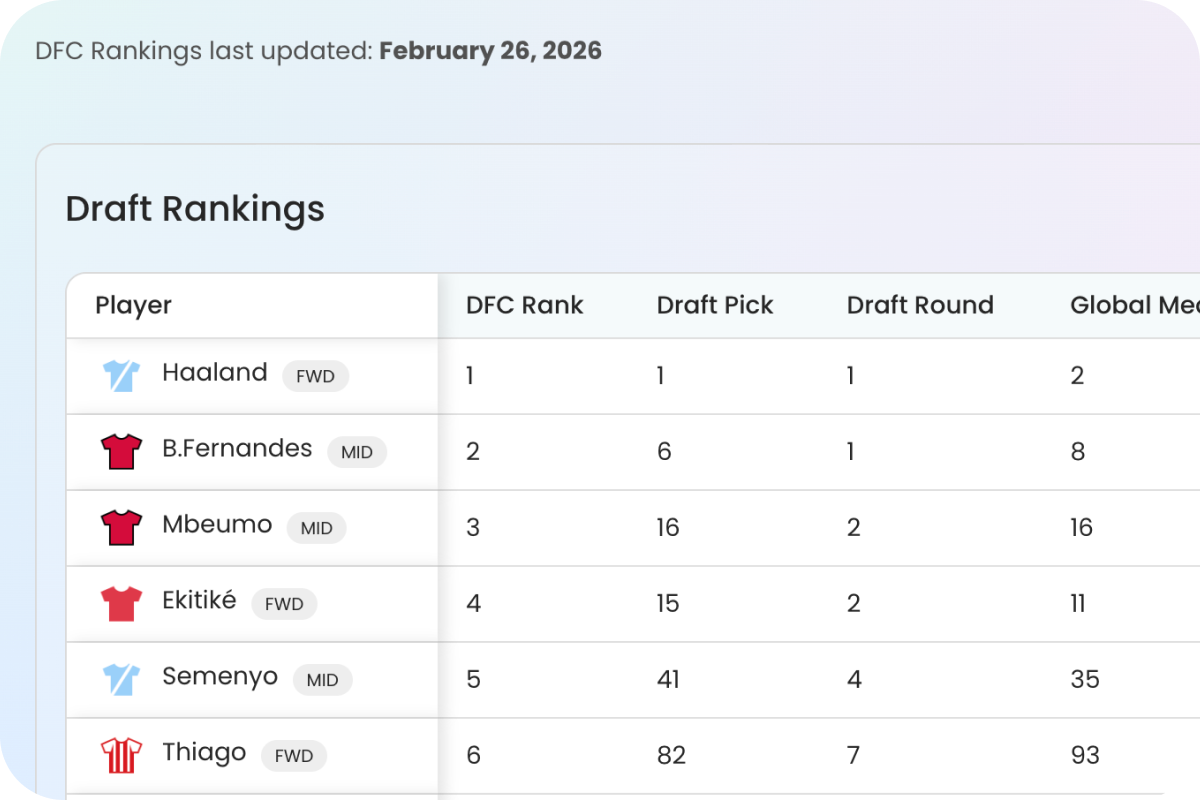Click the jersey icon beside Ekitiké
Screen dimensions: 1200x800
[x=120, y=602]
